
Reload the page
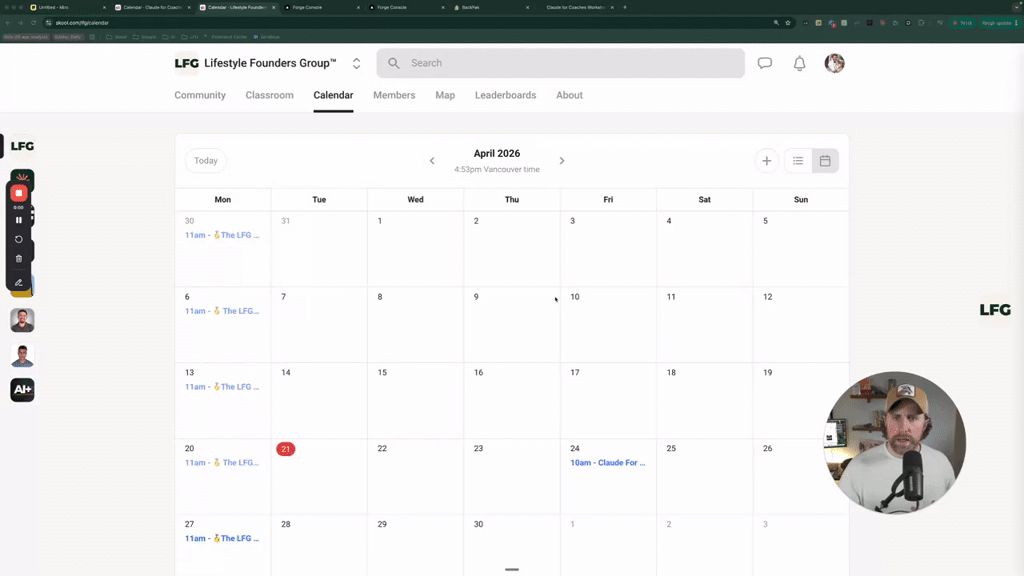(x=33, y=23)
